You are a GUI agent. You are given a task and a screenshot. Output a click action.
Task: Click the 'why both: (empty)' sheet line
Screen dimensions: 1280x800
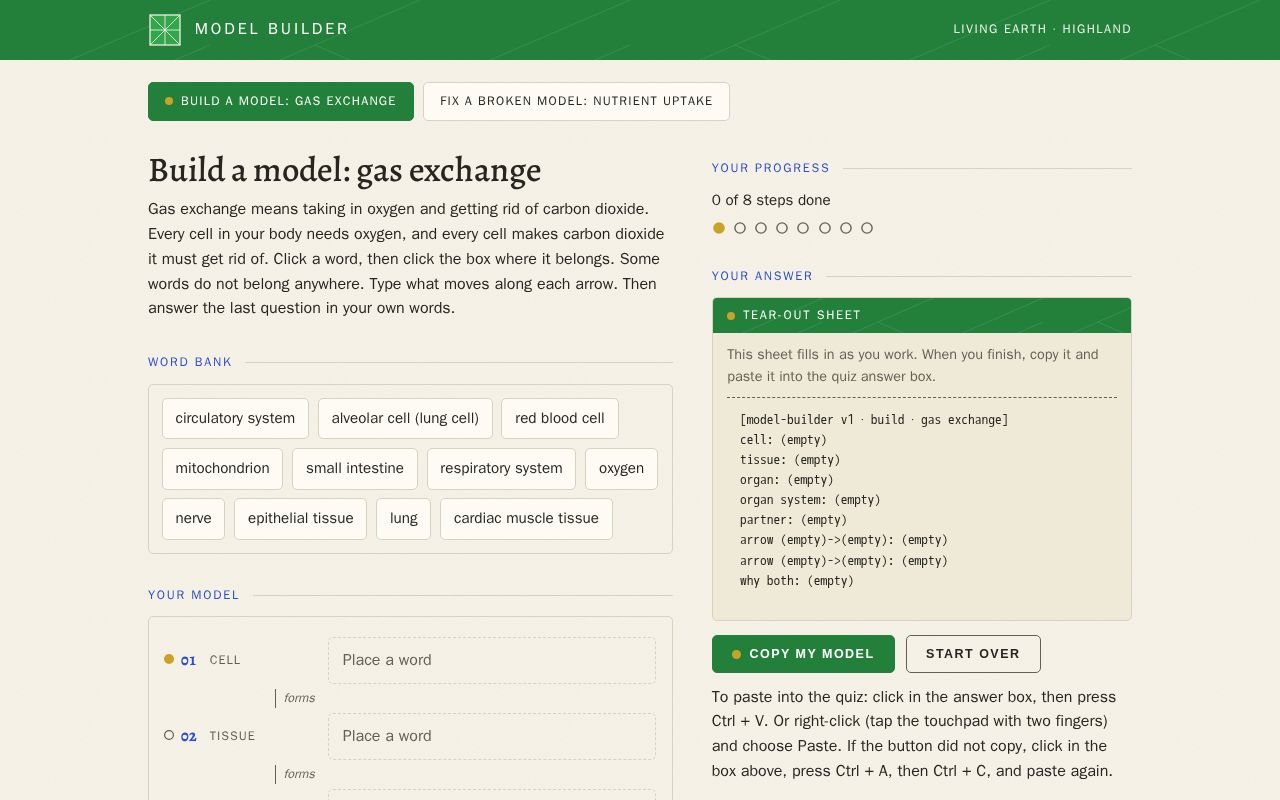(x=797, y=581)
